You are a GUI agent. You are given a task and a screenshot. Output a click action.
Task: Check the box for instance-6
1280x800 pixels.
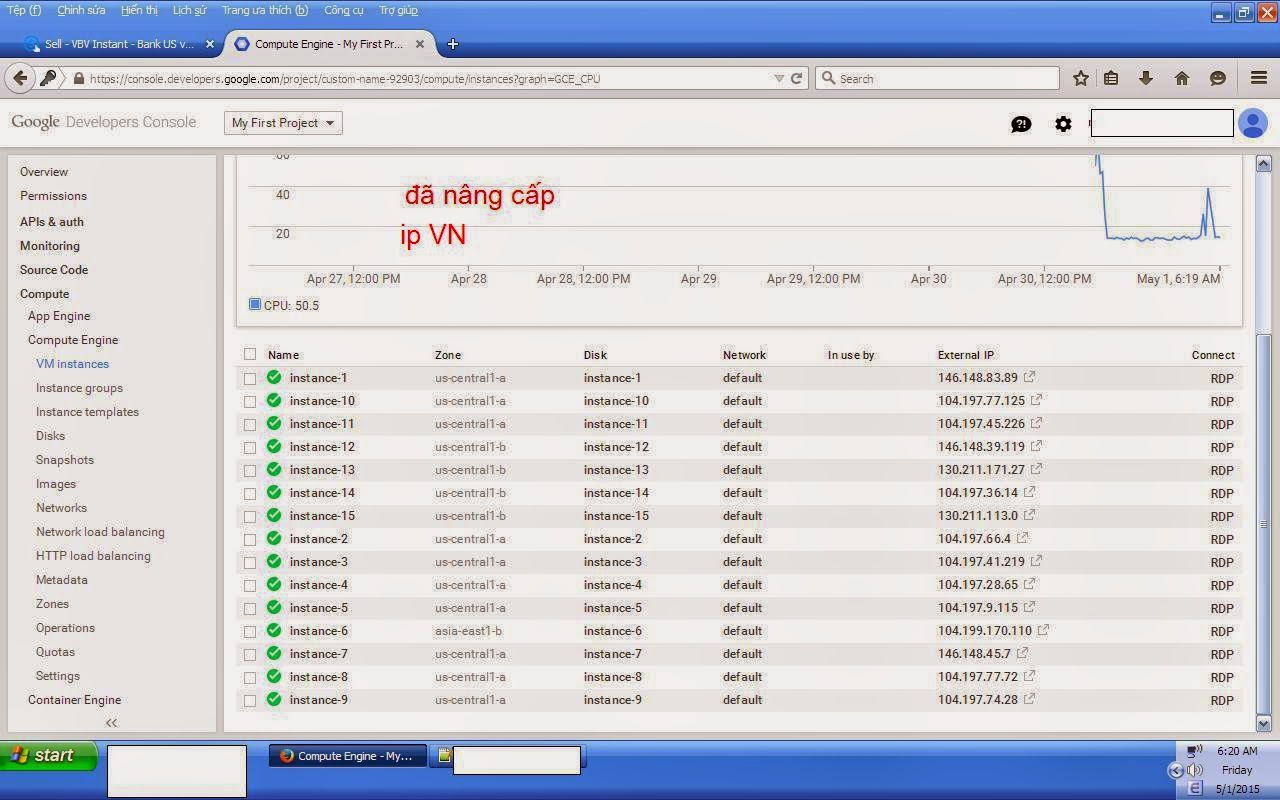pyautogui.click(x=250, y=631)
